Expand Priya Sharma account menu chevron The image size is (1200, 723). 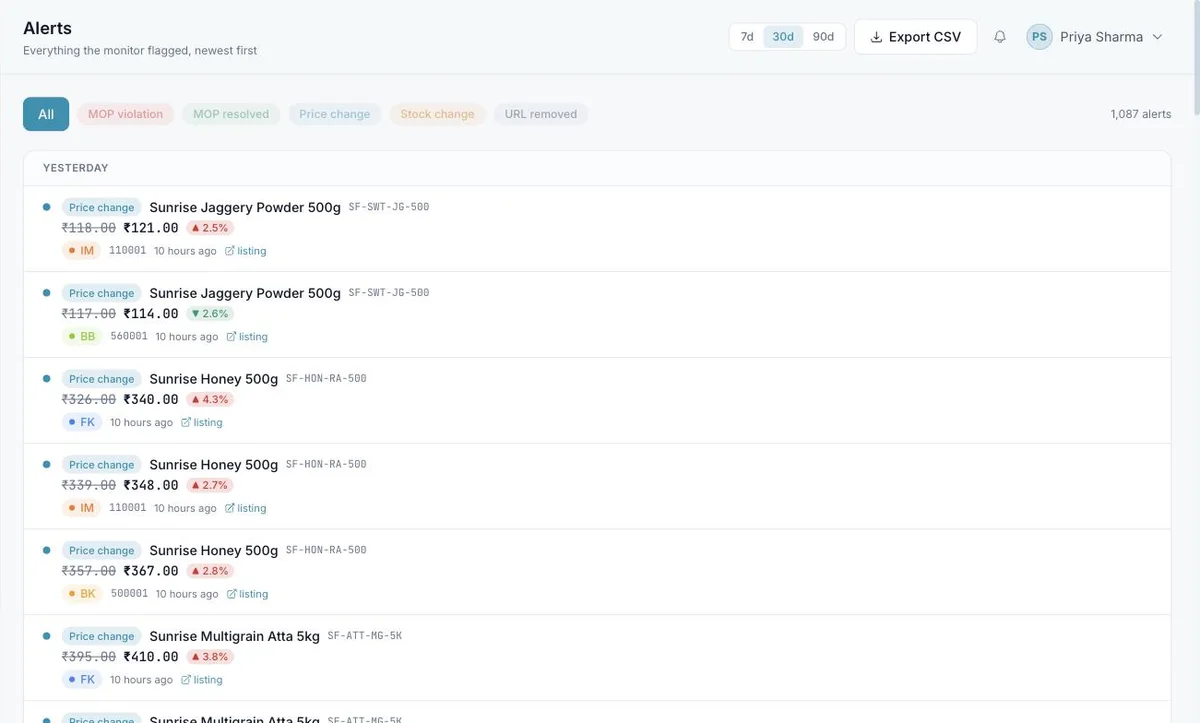click(x=1157, y=37)
